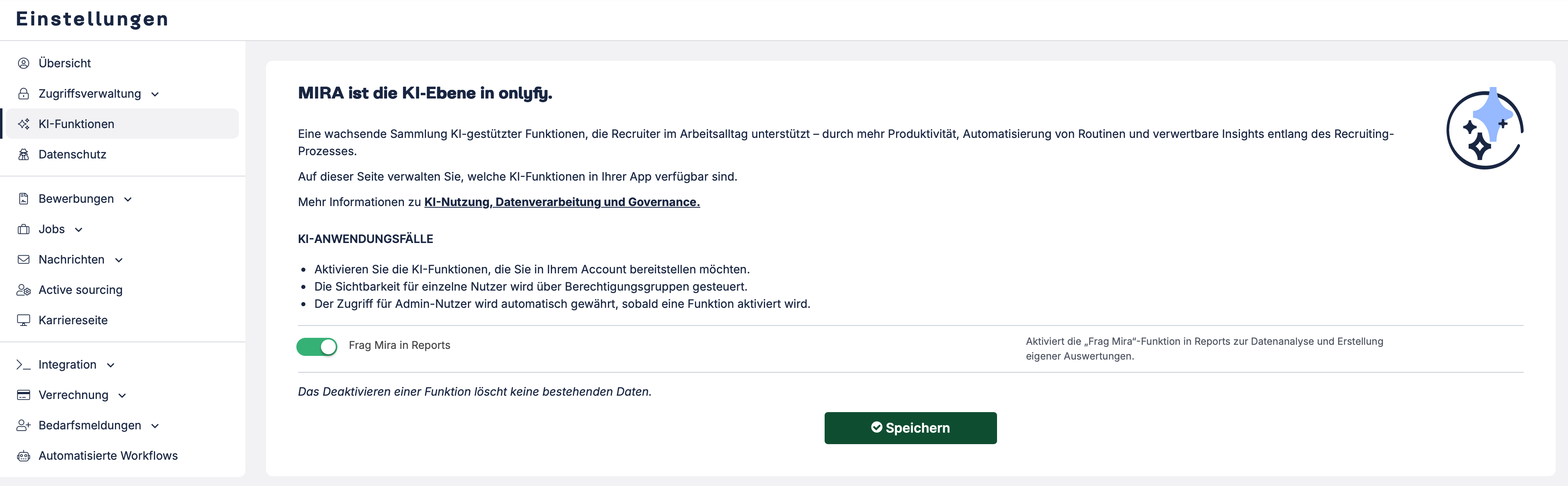Select the Übersicht person icon
The image size is (1568, 486).
pyautogui.click(x=23, y=63)
